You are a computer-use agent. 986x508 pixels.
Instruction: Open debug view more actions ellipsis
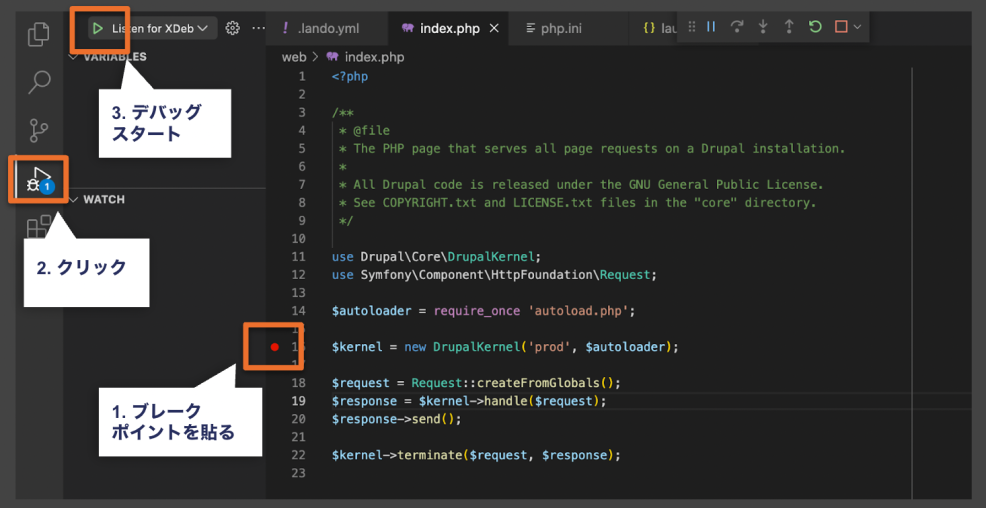(x=258, y=28)
